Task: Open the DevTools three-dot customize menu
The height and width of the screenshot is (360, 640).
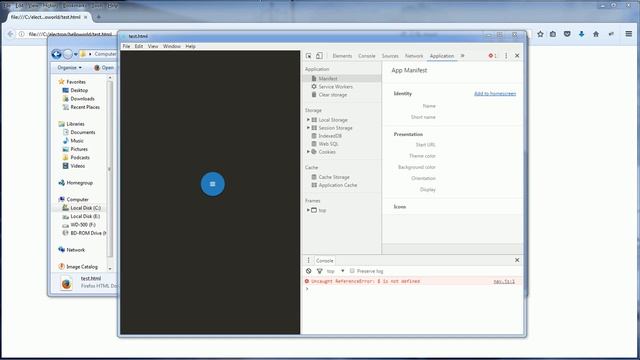Action: pos(506,56)
